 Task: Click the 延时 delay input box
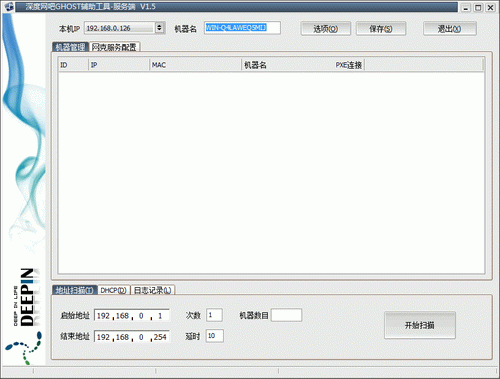coord(215,336)
